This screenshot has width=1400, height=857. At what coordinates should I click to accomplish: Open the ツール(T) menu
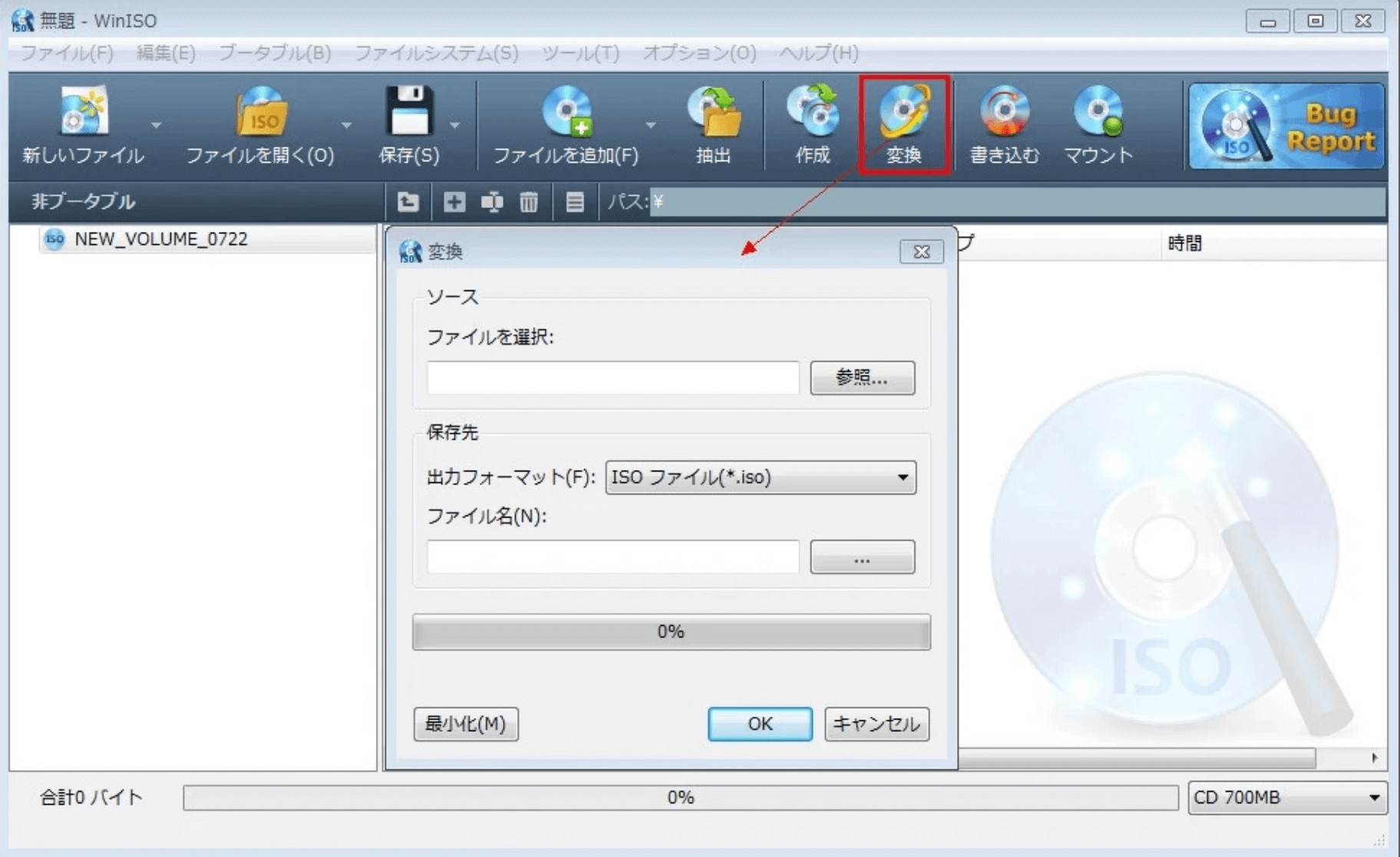[580, 53]
